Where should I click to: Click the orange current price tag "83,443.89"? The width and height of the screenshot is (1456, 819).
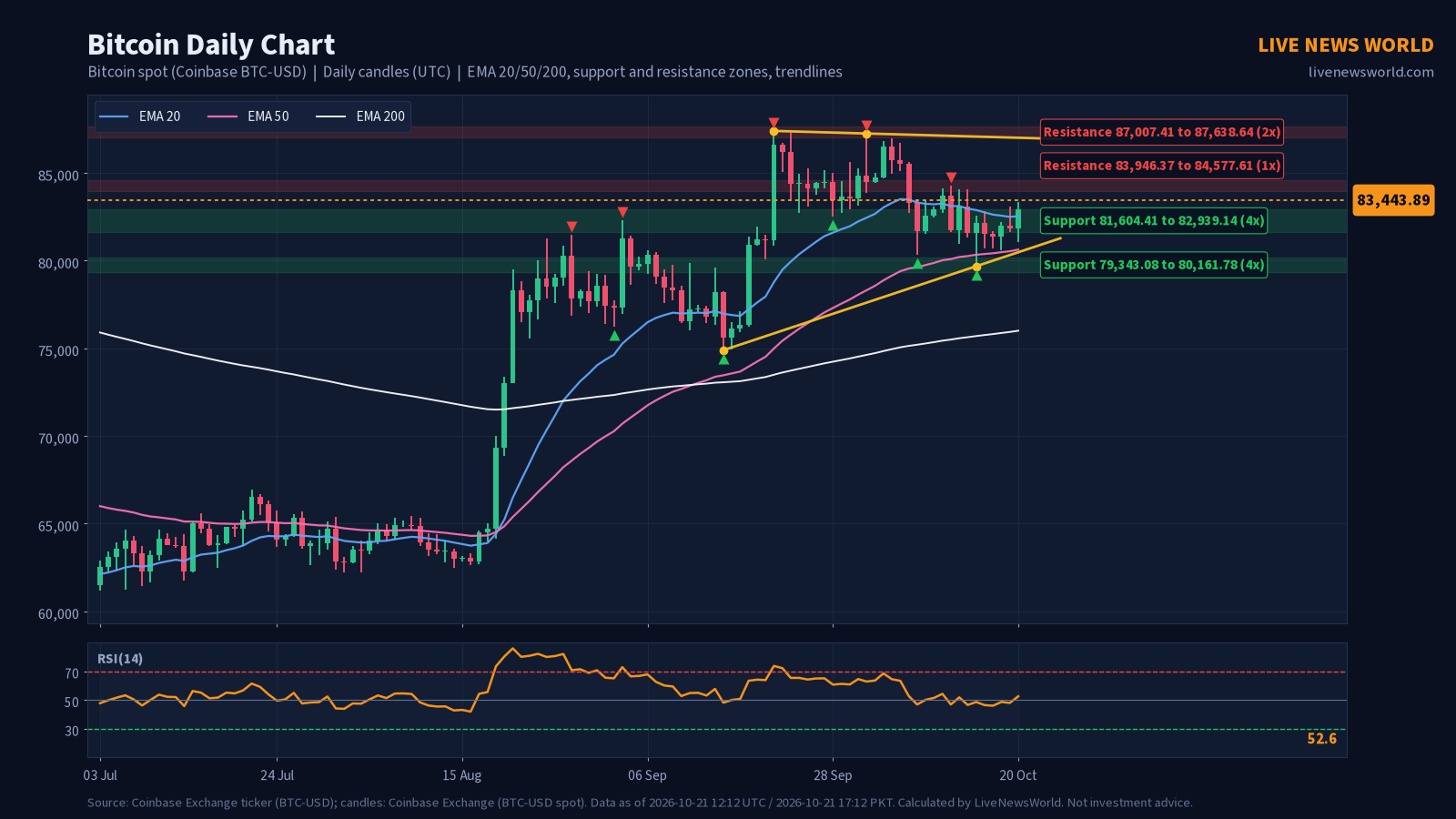[1393, 200]
